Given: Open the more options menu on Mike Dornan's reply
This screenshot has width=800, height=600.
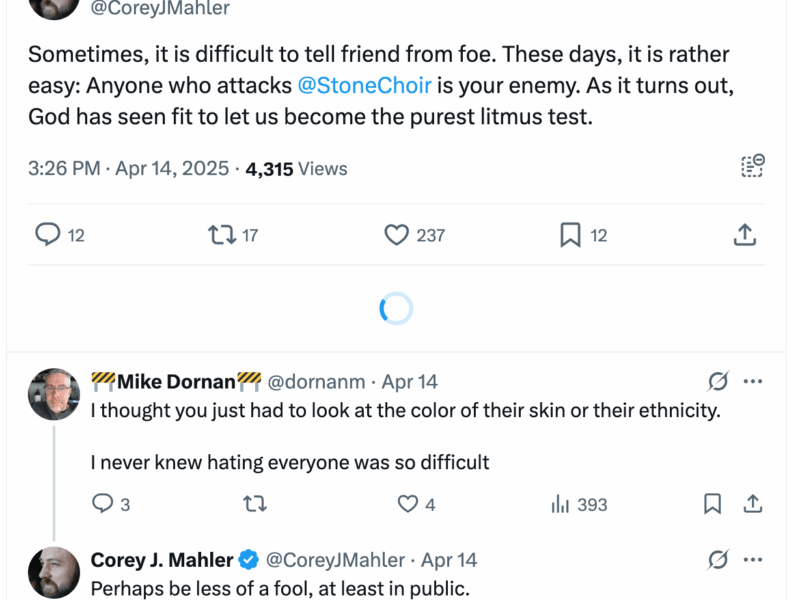Looking at the screenshot, I should tap(753, 380).
